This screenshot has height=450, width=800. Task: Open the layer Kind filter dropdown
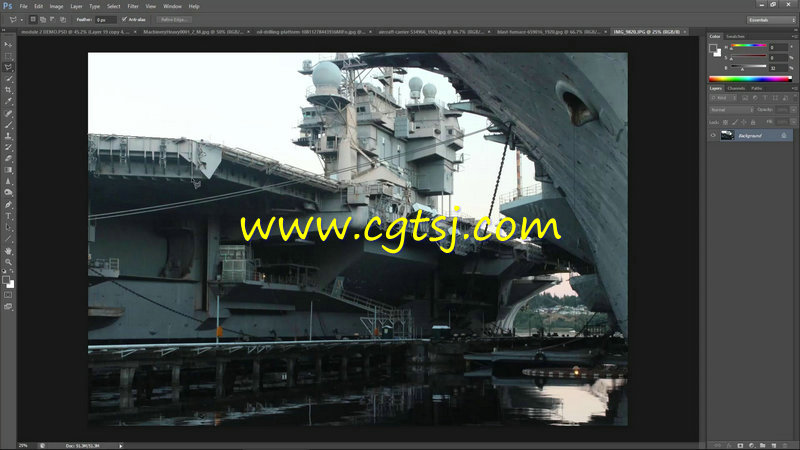point(723,97)
